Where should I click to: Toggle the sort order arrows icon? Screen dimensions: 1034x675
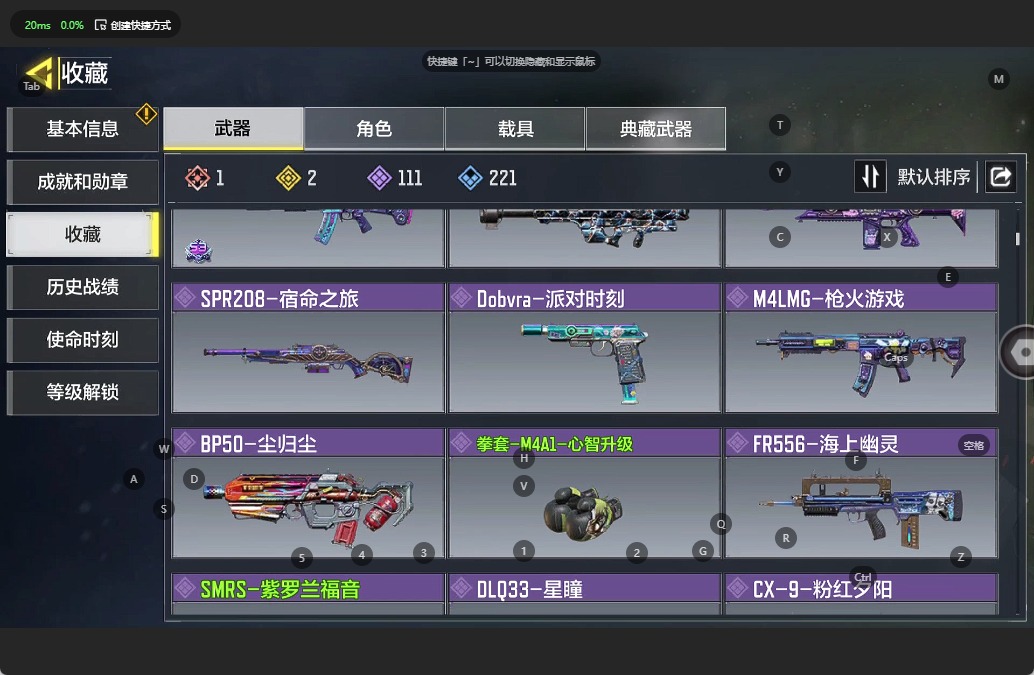[x=870, y=177]
